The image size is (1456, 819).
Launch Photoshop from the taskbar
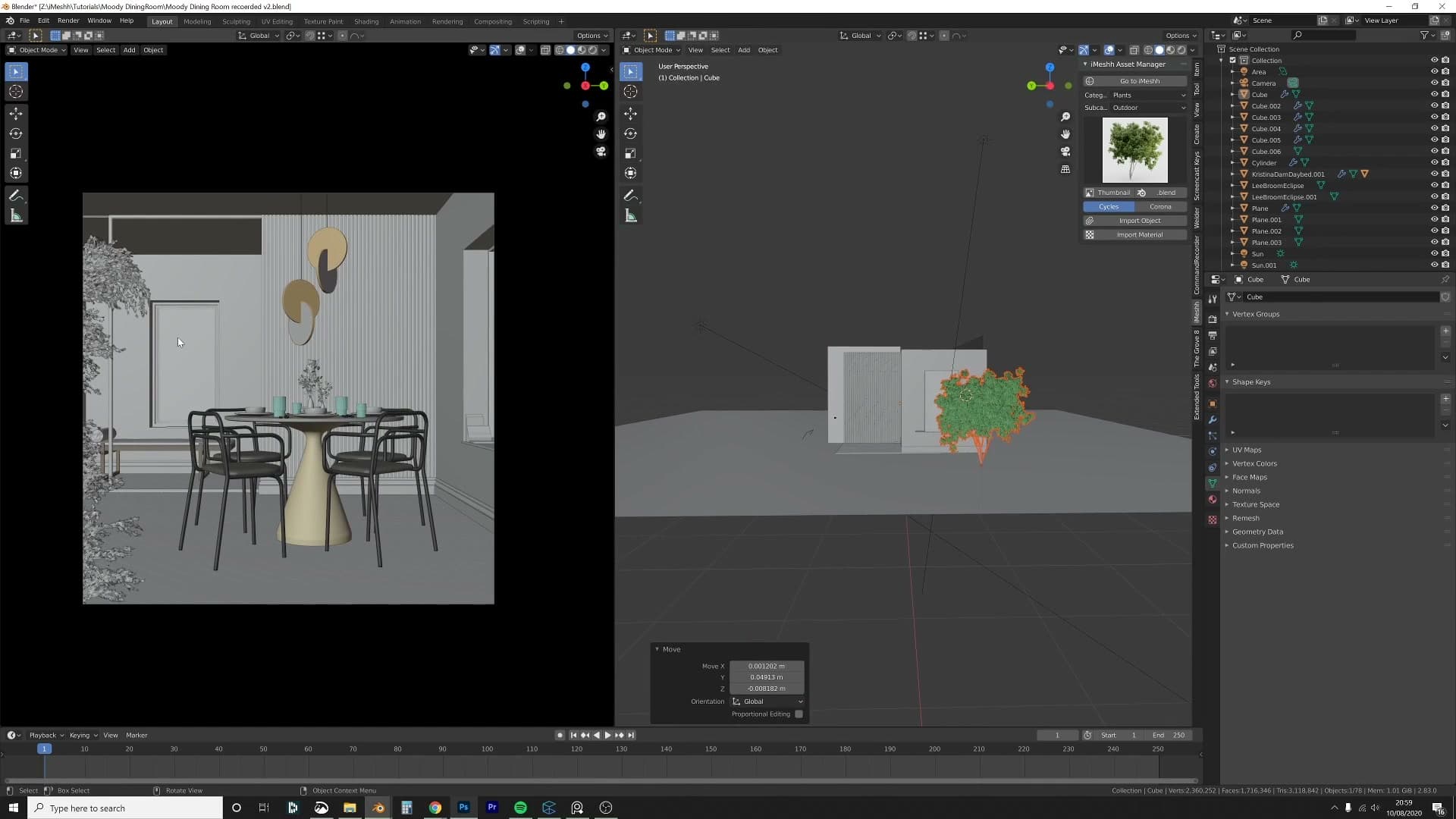pos(463,808)
